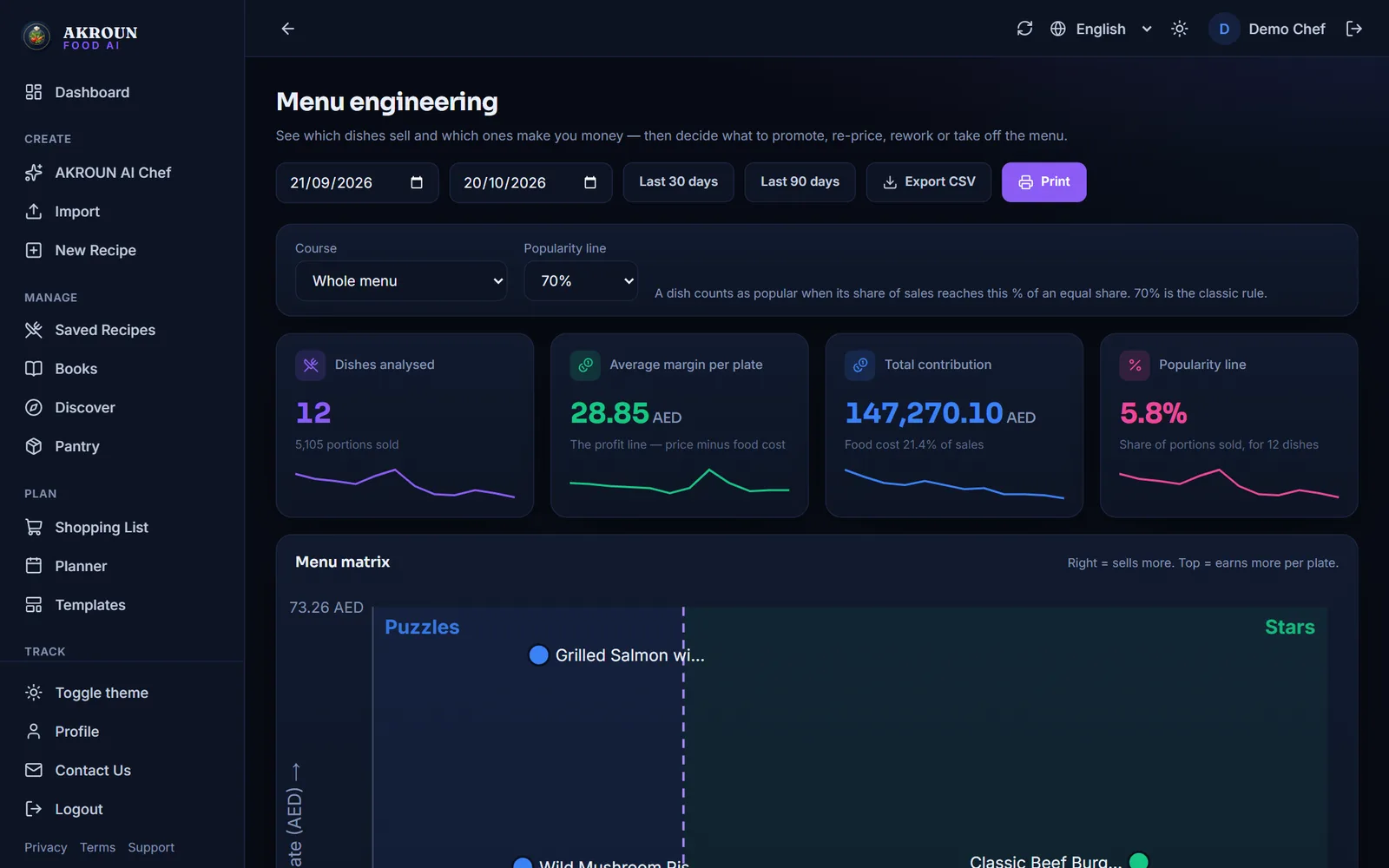Click the start date field 21/09/2026

click(x=357, y=182)
